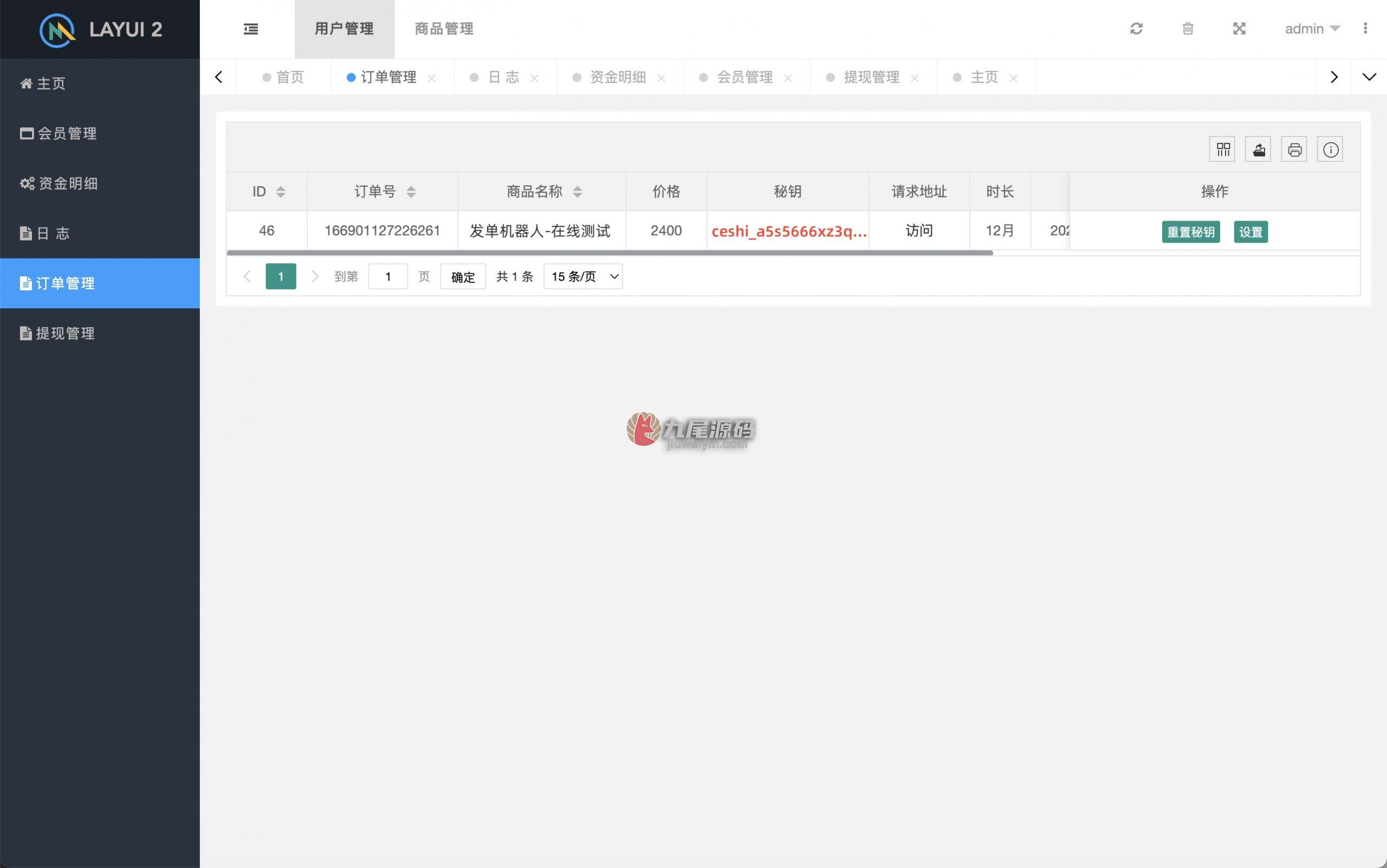Open the admin user dropdown

click(x=1312, y=29)
